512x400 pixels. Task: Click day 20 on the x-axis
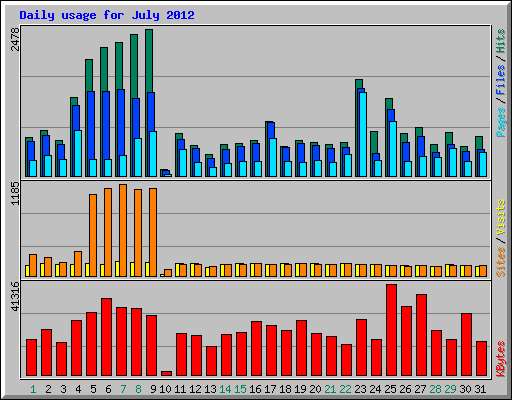[x=315, y=389]
